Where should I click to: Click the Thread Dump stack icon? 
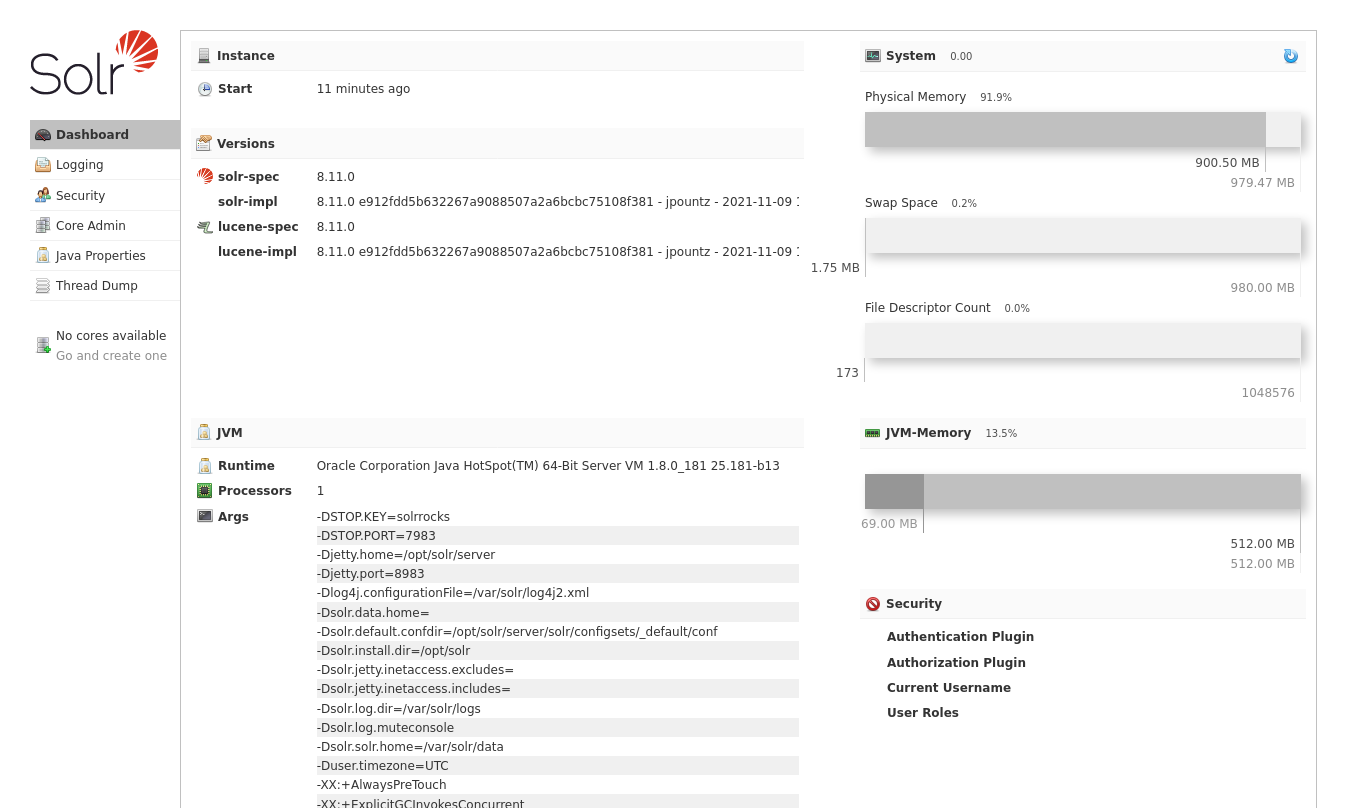coord(43,286)
